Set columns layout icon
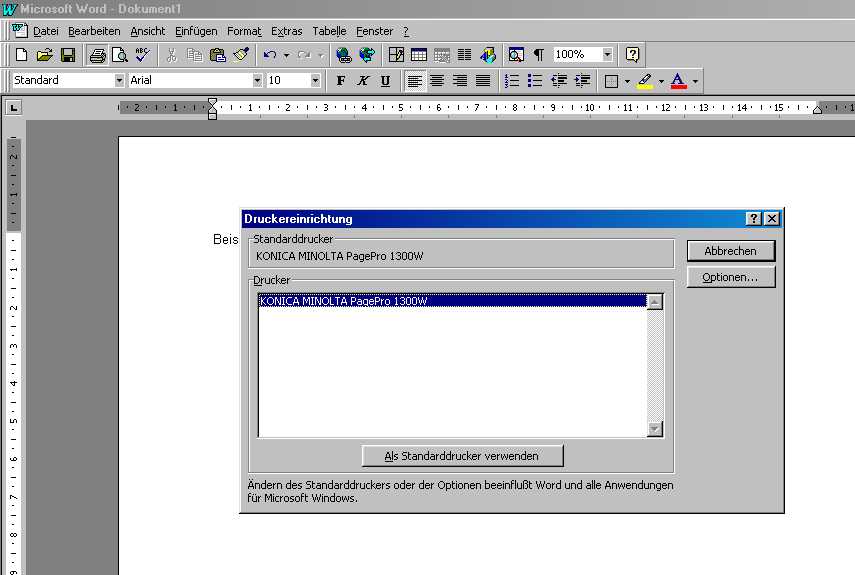 point(465,55)
